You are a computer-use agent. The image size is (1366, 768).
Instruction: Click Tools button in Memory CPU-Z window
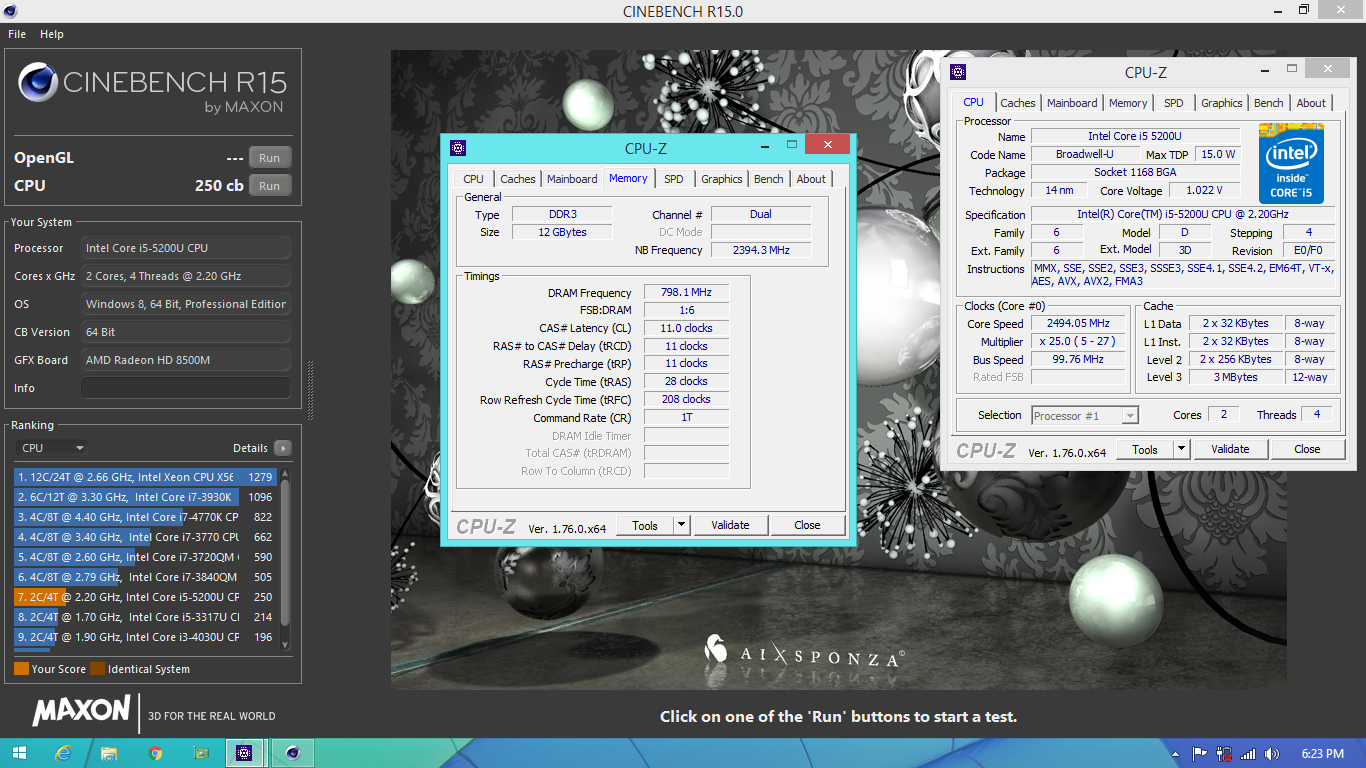click(x=645, y=525)
